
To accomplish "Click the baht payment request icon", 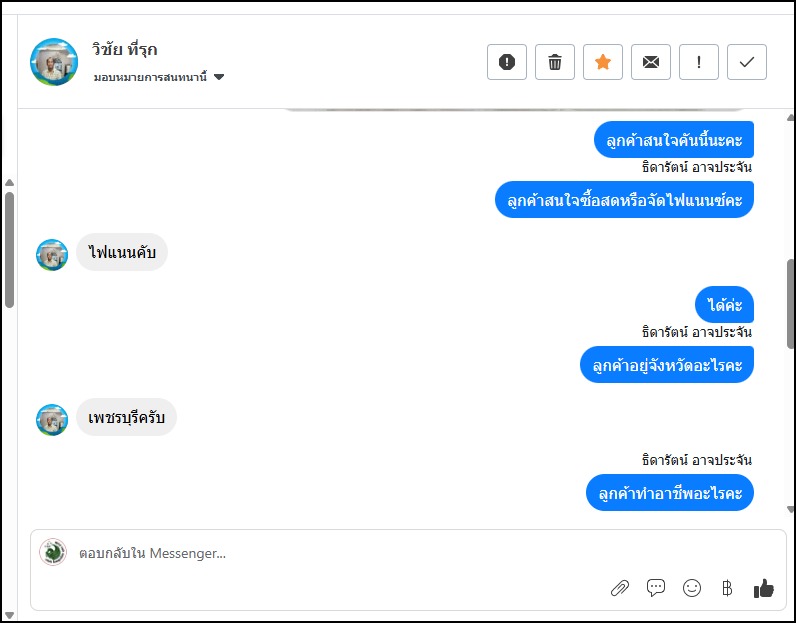I will click(x=727, y=588).
